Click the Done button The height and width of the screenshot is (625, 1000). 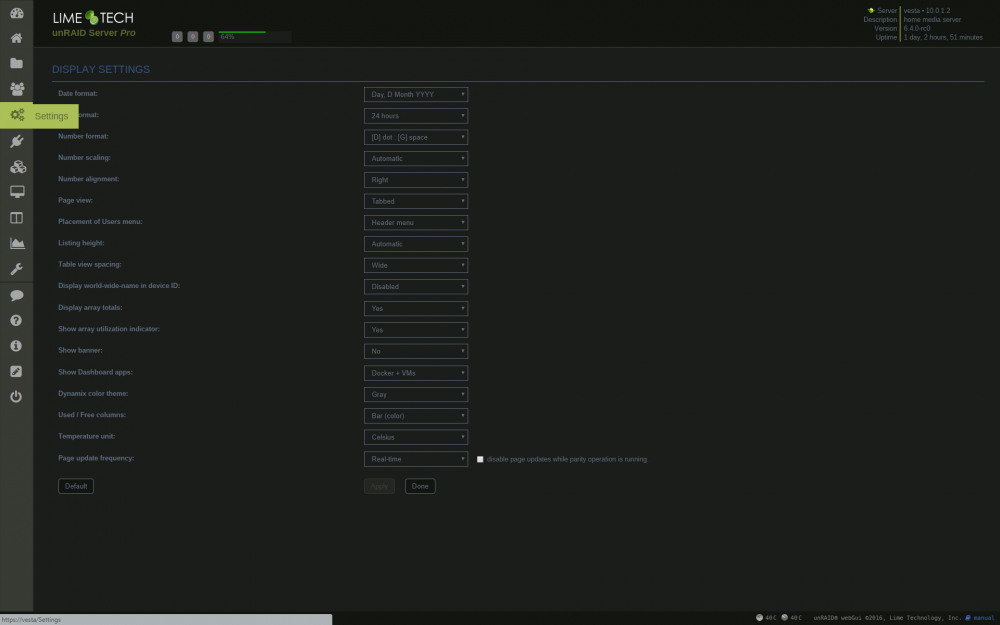click(420, 486)
